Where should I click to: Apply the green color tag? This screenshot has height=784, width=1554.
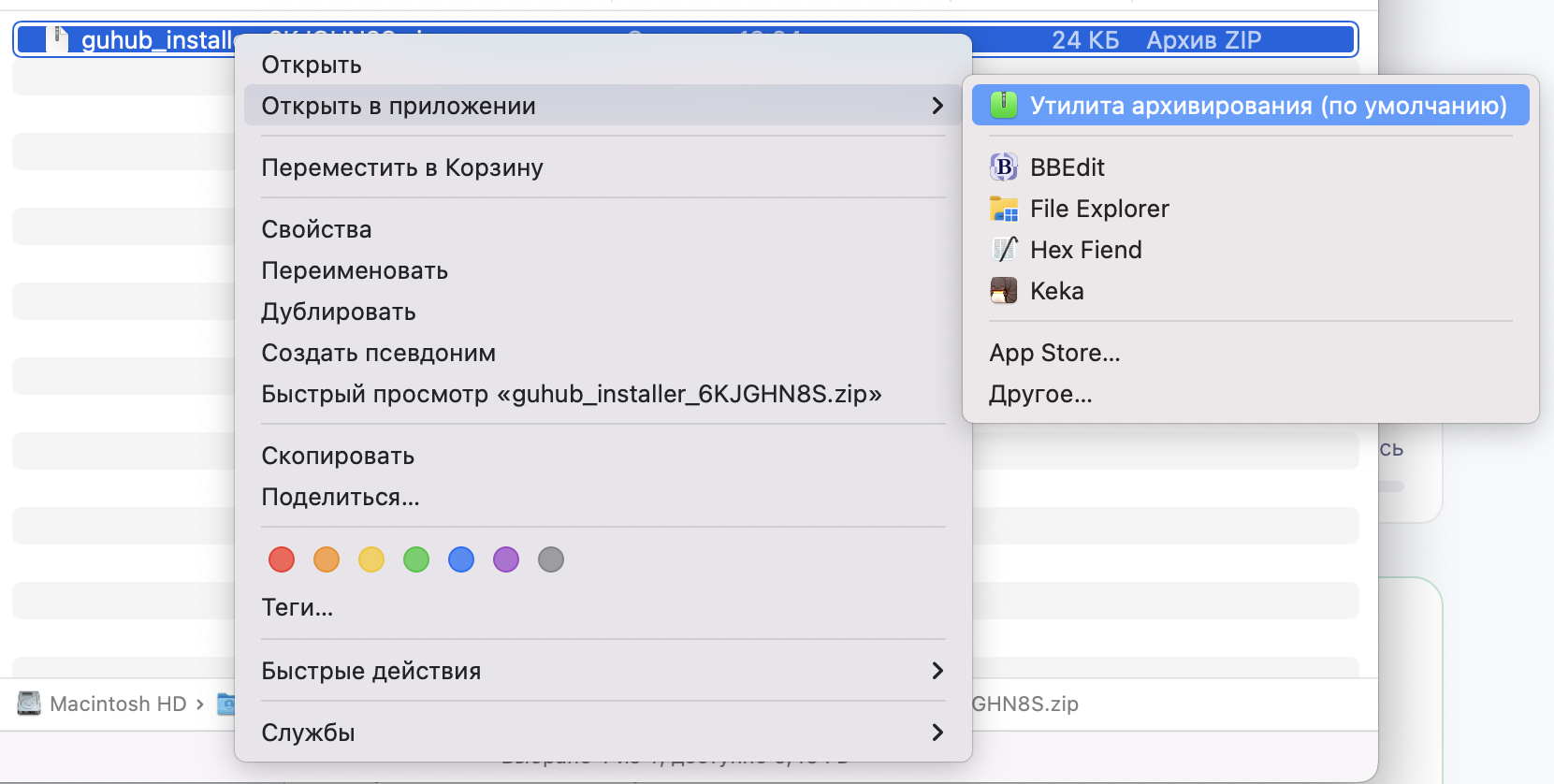click(x=416, y=559)
